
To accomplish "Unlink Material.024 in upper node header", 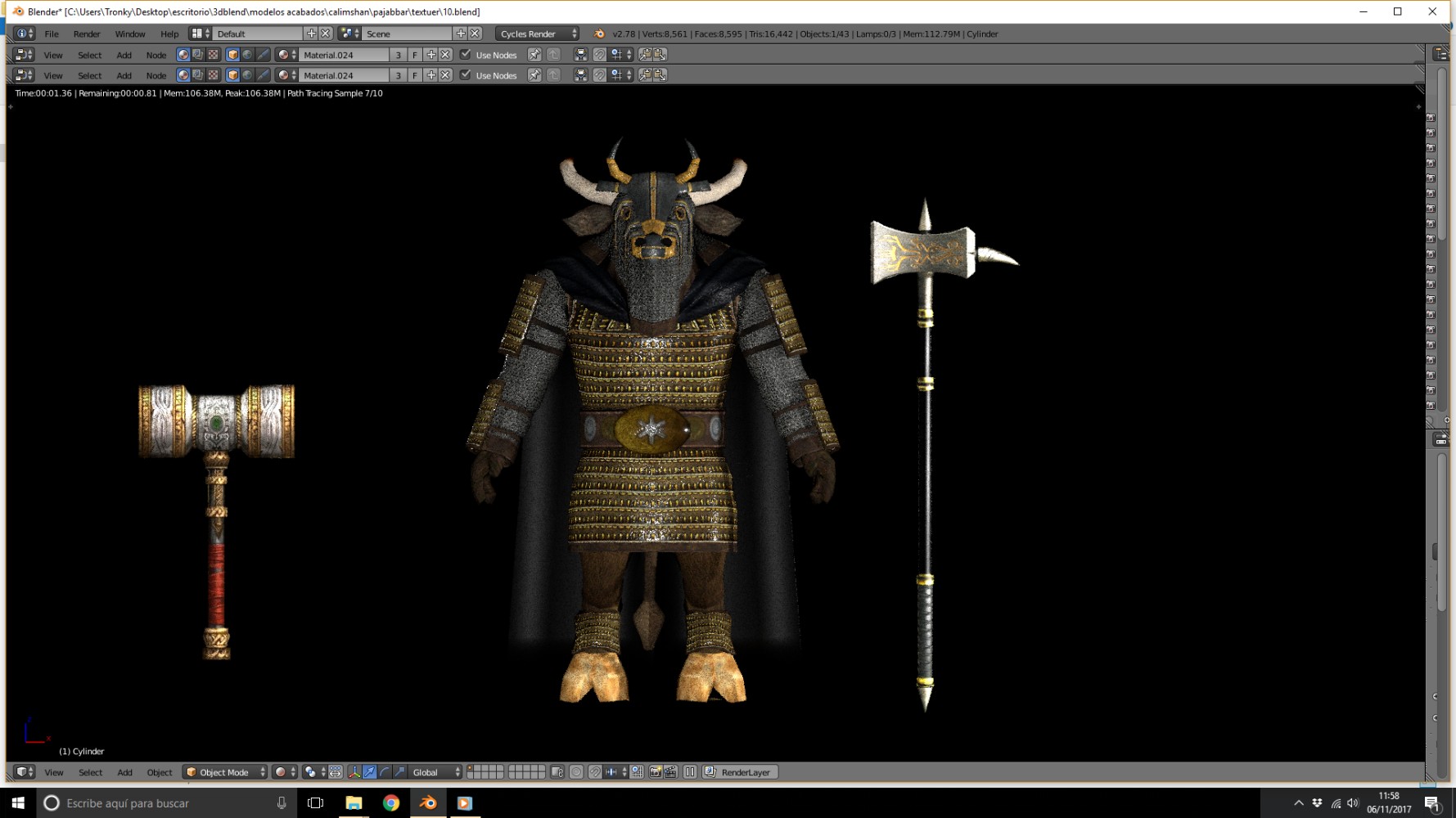I will coord(445,55).
